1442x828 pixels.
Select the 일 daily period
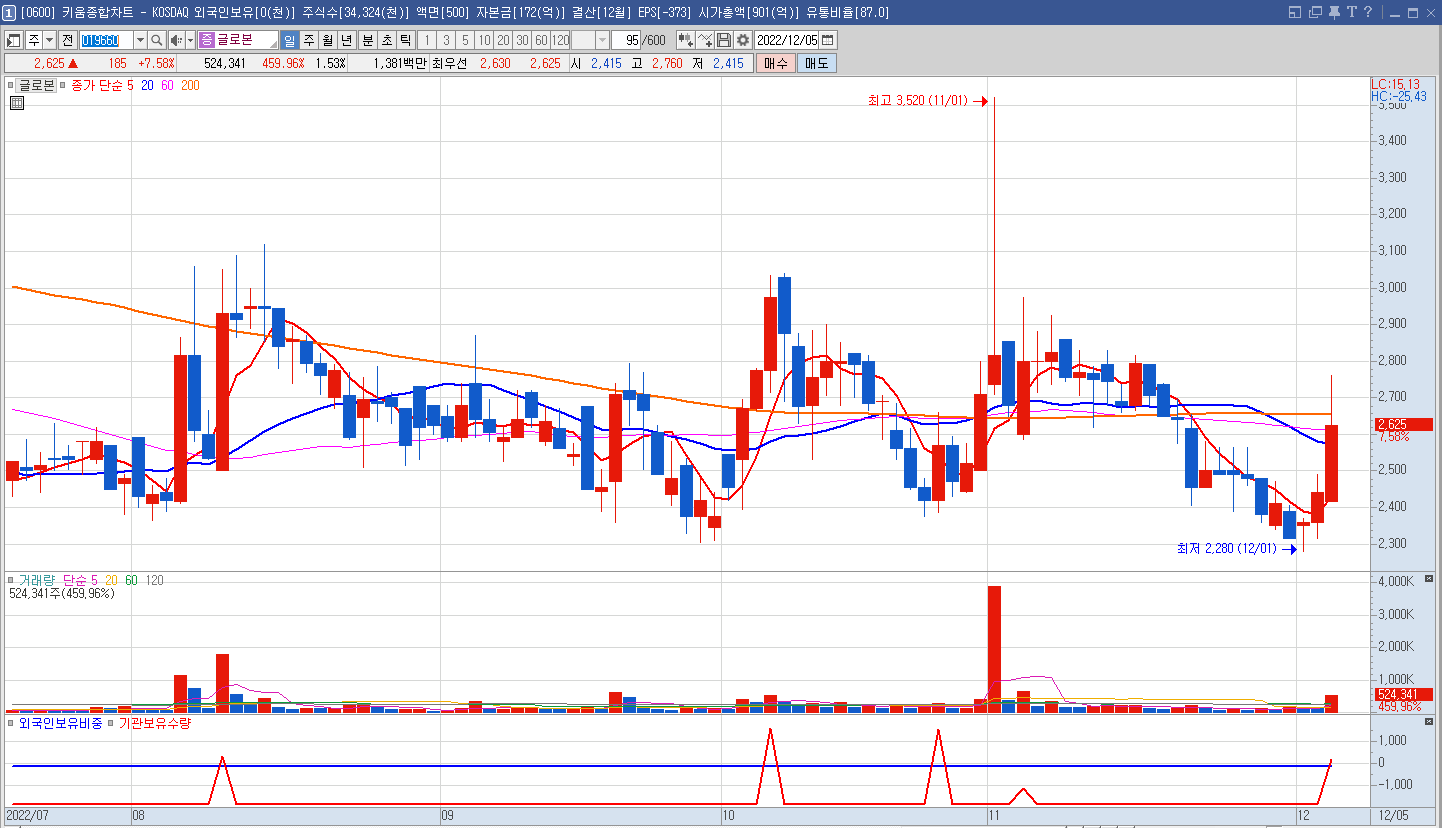point(290,40)
